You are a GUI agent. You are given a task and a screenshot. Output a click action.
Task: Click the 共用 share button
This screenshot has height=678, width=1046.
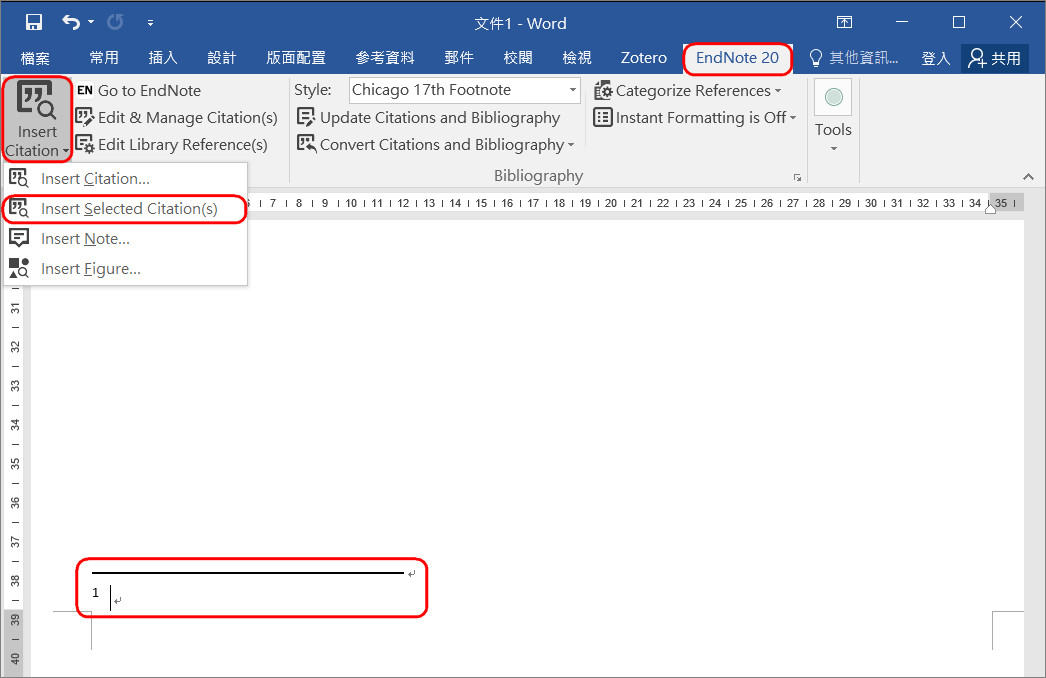pos(995,58)
